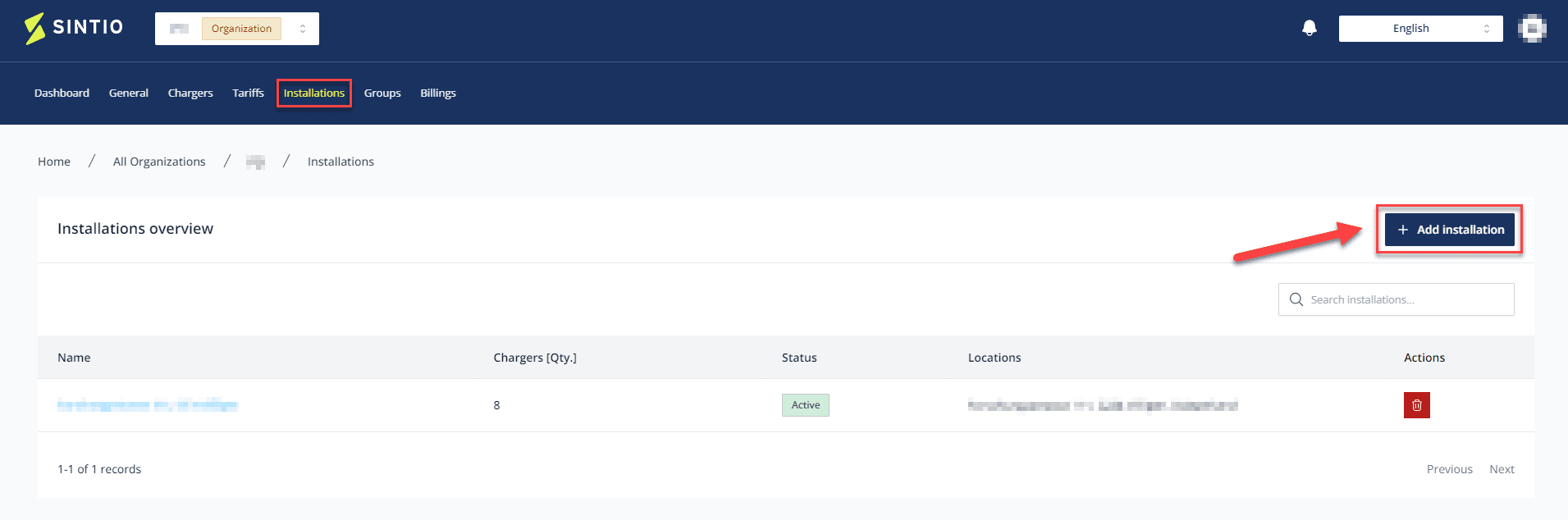1568x520 pixels.
Task: Focus the Search installations field
Action: tap(1397, 299)
